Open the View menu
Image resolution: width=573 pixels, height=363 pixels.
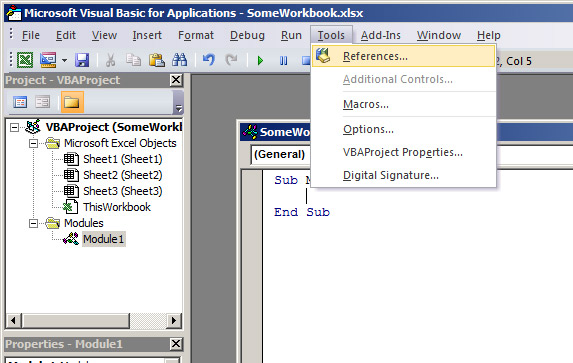pyautogui.click(x=104, y=35)
